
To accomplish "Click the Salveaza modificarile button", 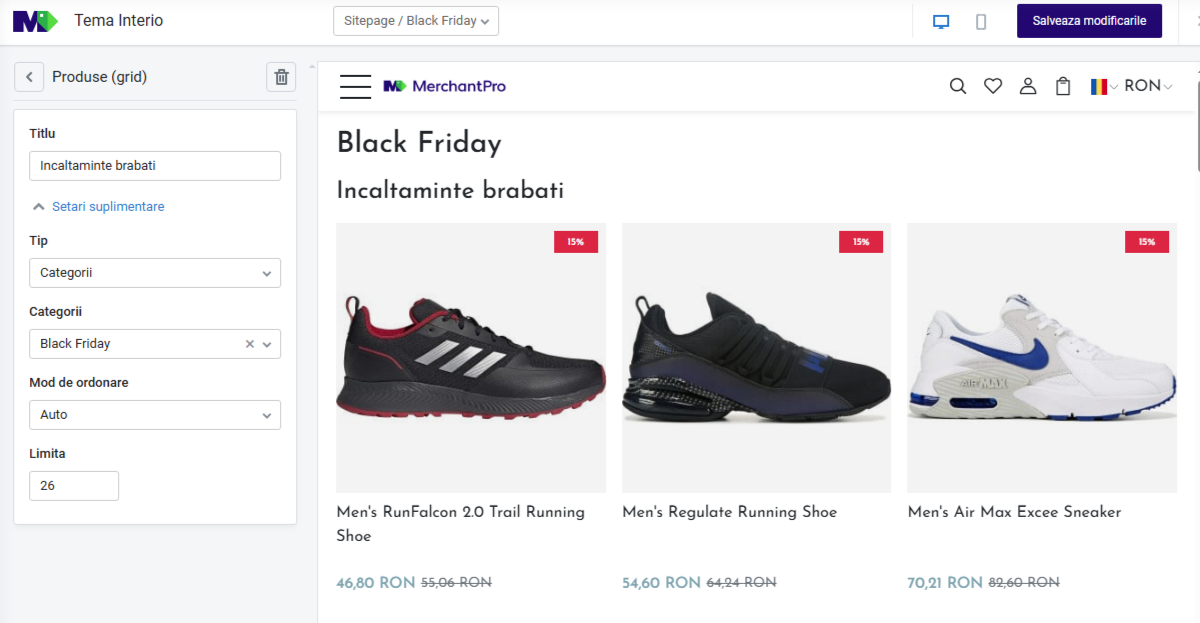I will tap(1089, 21).
